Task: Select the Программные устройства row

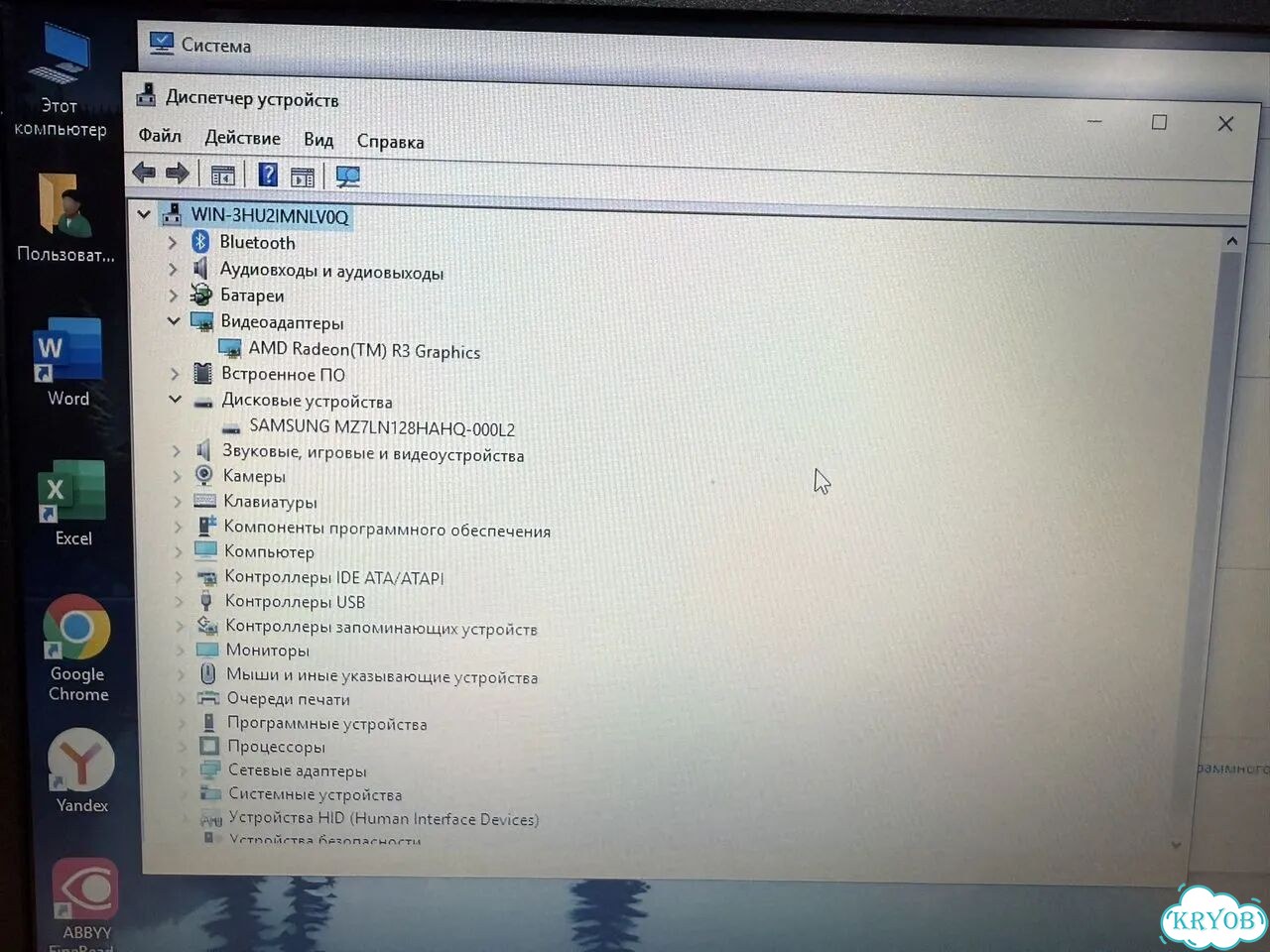Action: click(x=326, y=723)
